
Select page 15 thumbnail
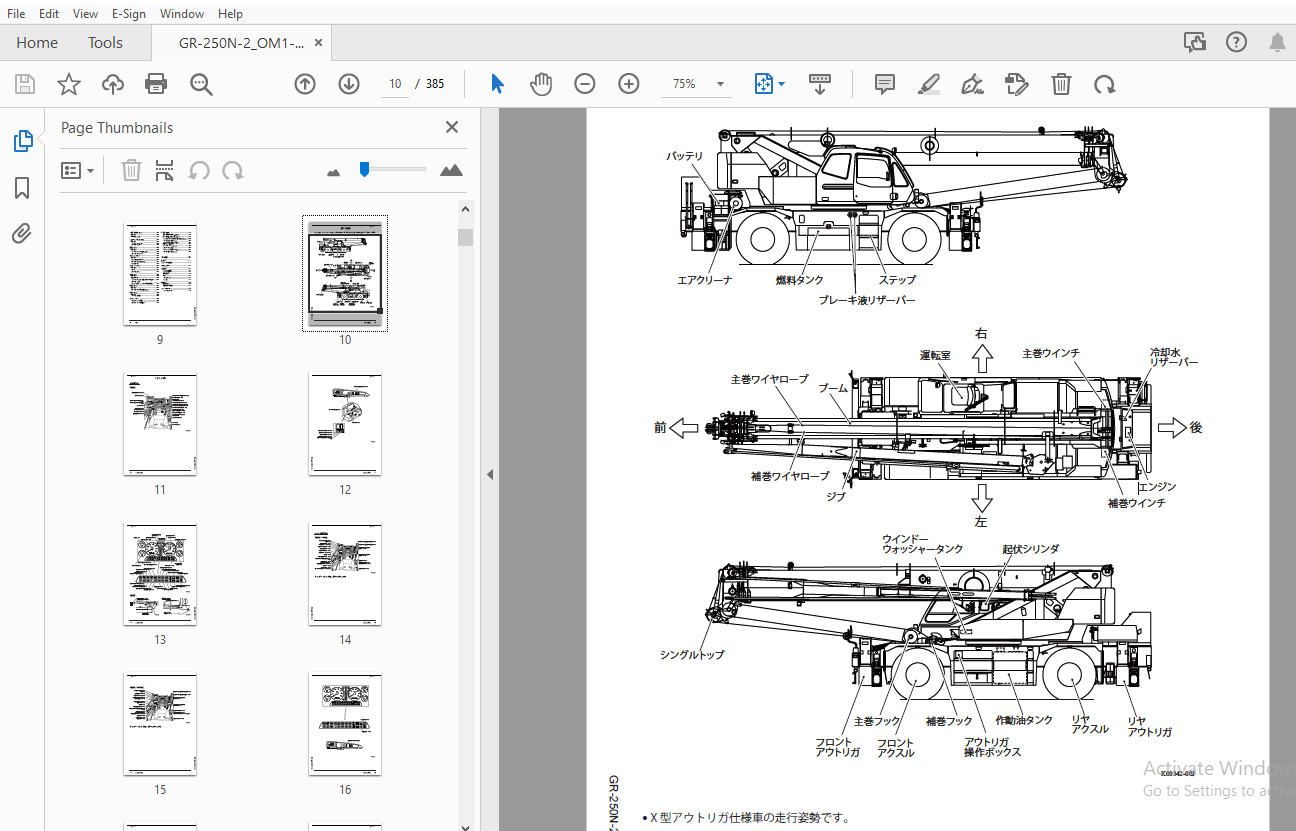[160, 724]
